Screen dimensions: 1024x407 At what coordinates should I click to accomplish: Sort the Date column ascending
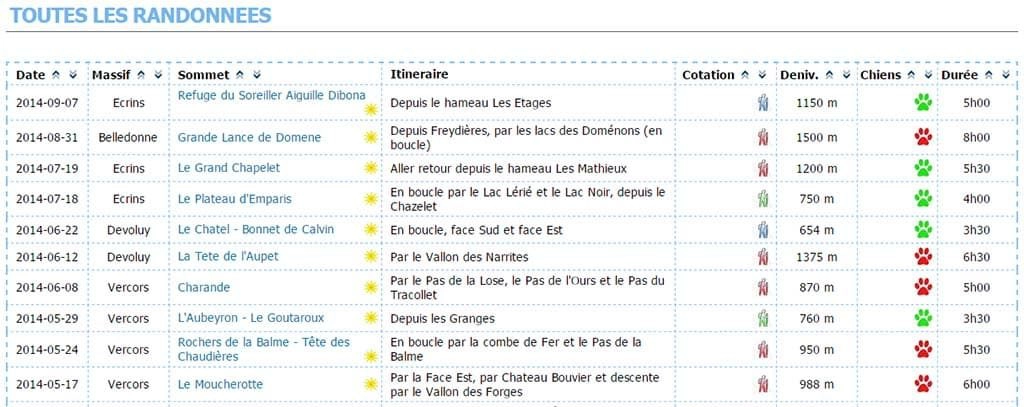(x=56, y=75)
